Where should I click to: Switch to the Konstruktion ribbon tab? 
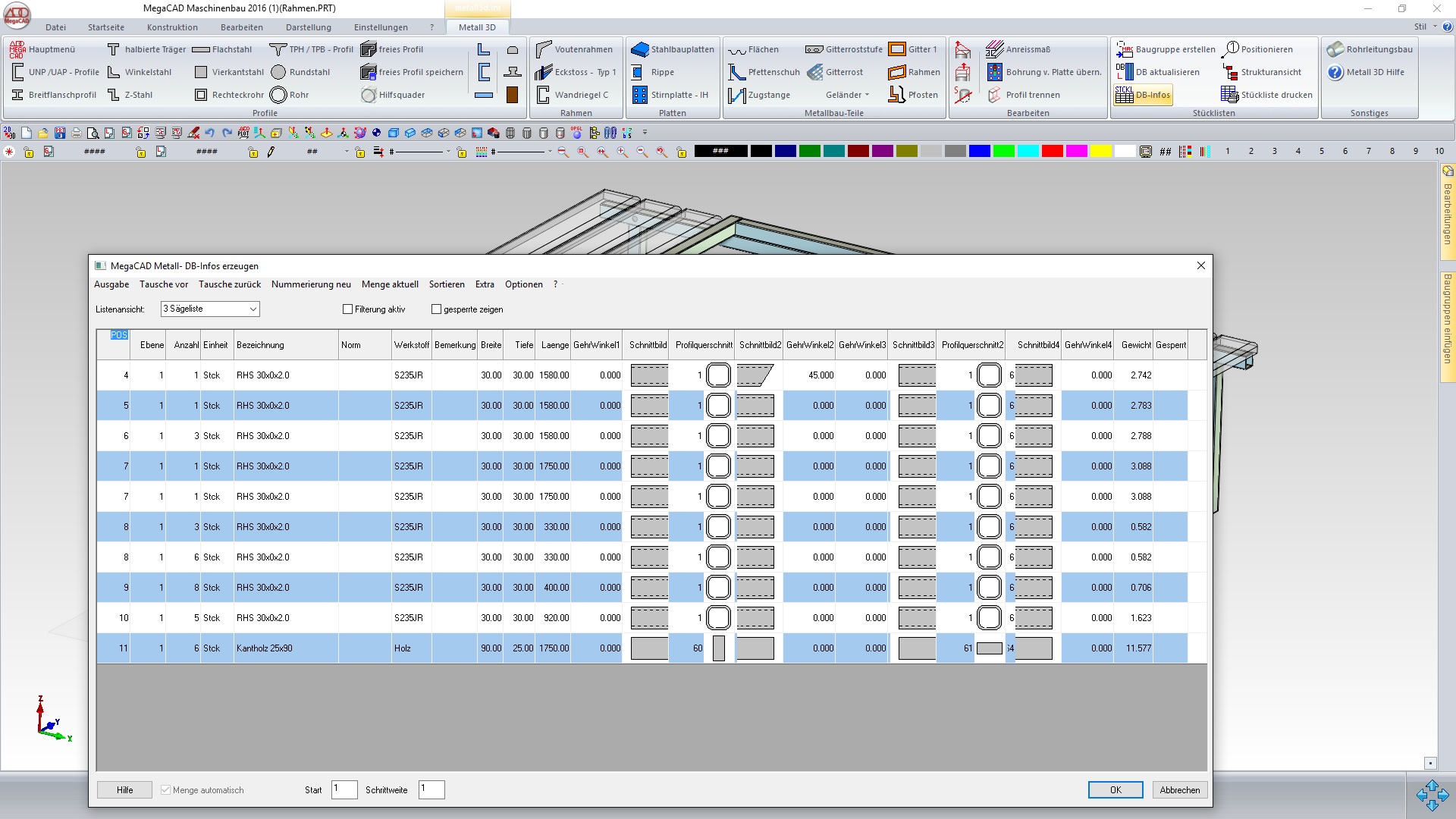(172, 27)
